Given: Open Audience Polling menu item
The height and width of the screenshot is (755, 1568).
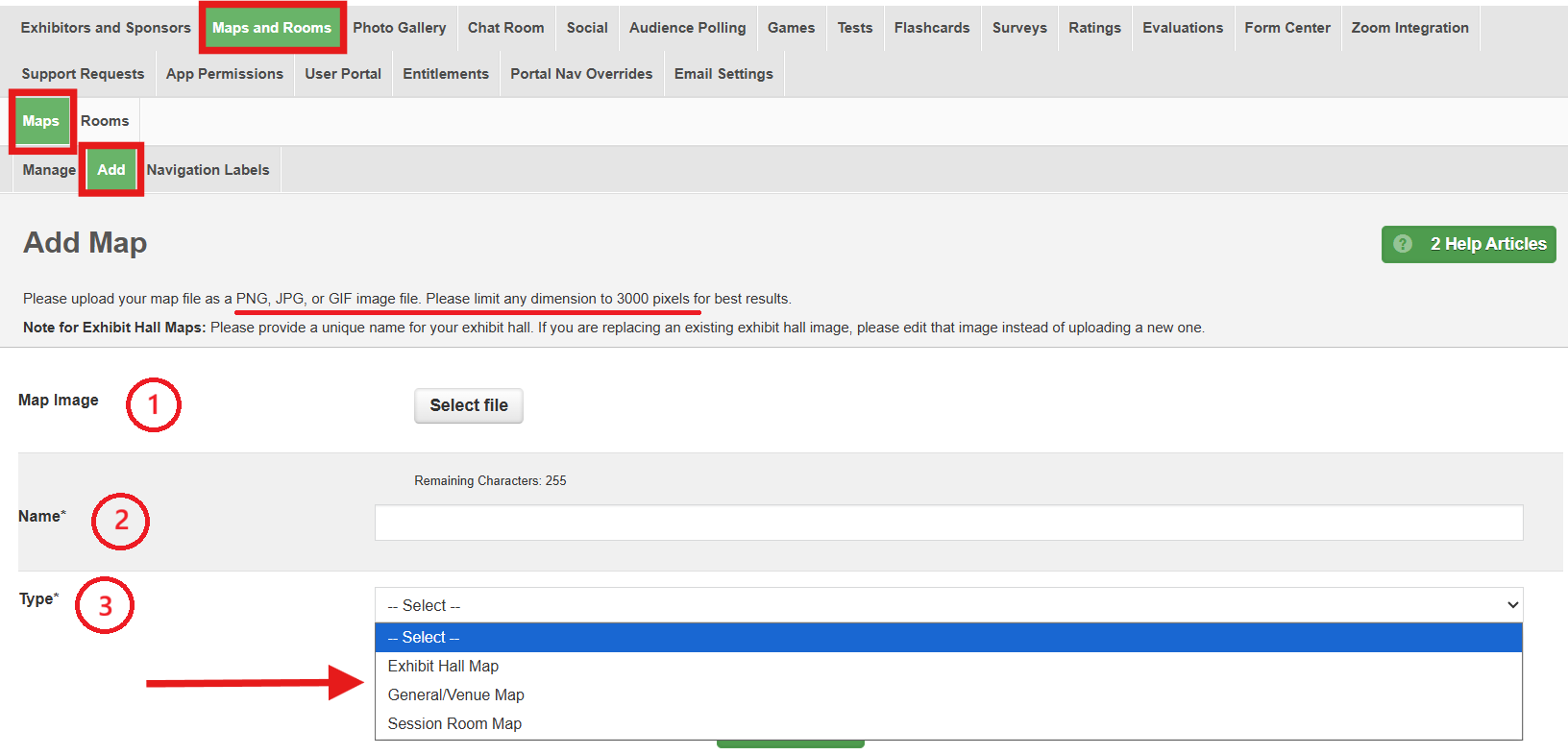Looking at the screenshot, I should point(687,28).
